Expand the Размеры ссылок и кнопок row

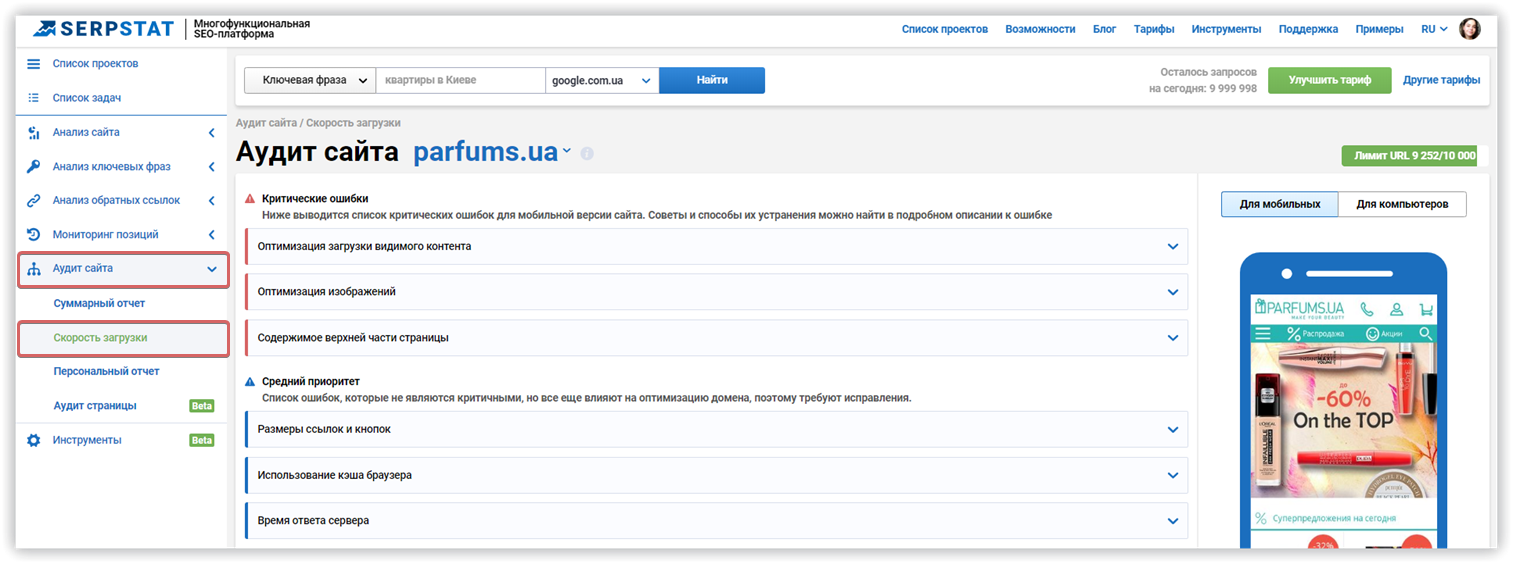pyautogui.click(x=716, y=429)
